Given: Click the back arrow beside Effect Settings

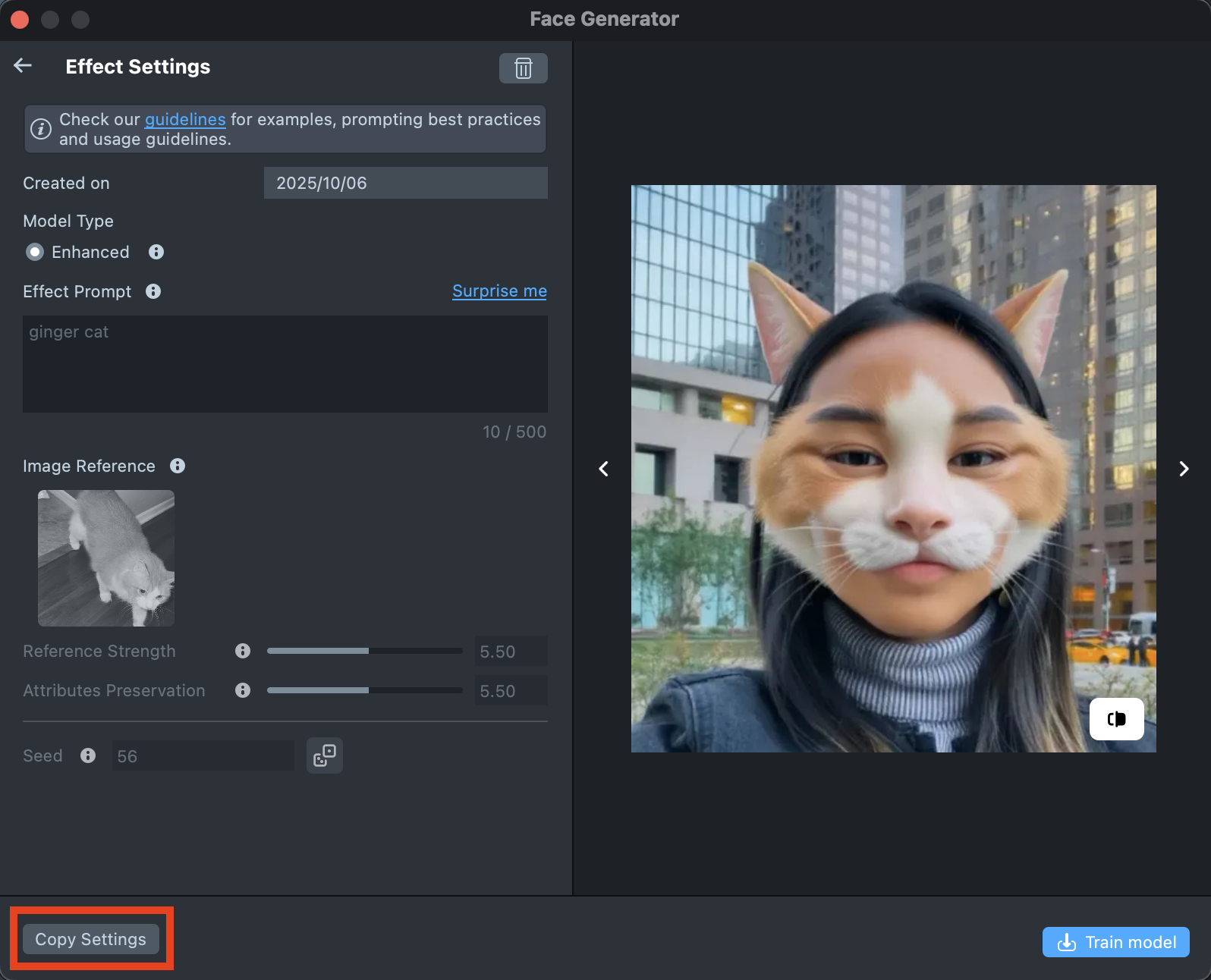Looking at the screenshot, I should coord(23,66).
